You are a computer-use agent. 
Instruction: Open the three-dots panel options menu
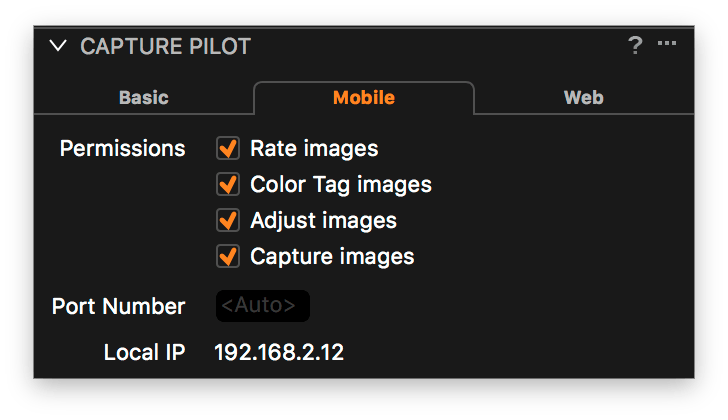point(667,43)
